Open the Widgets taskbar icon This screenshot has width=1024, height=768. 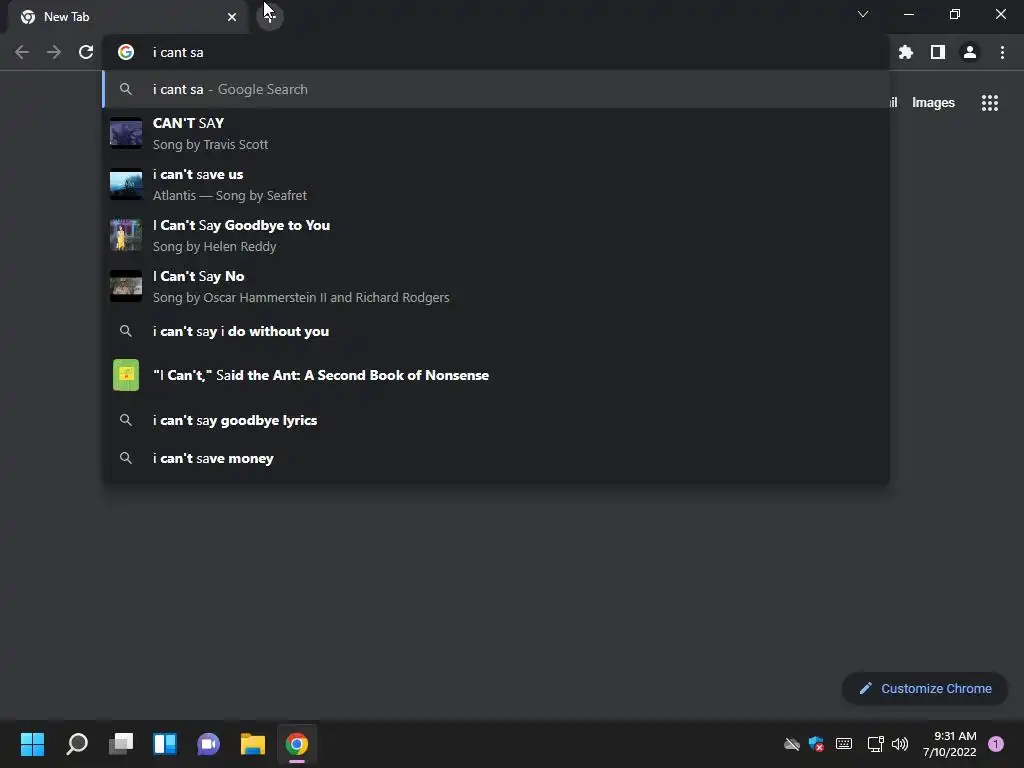coord(165,744)
